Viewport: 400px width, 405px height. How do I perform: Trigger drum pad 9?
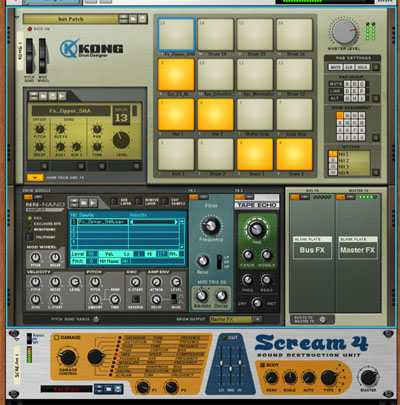click(x=176, y=74)
